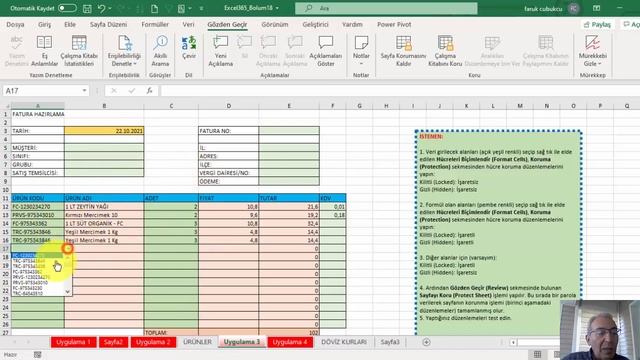Open the Uygulama 2 sheet tab
Image resolution: width=640 pixels, height=360 pixels.
(153, 342)
